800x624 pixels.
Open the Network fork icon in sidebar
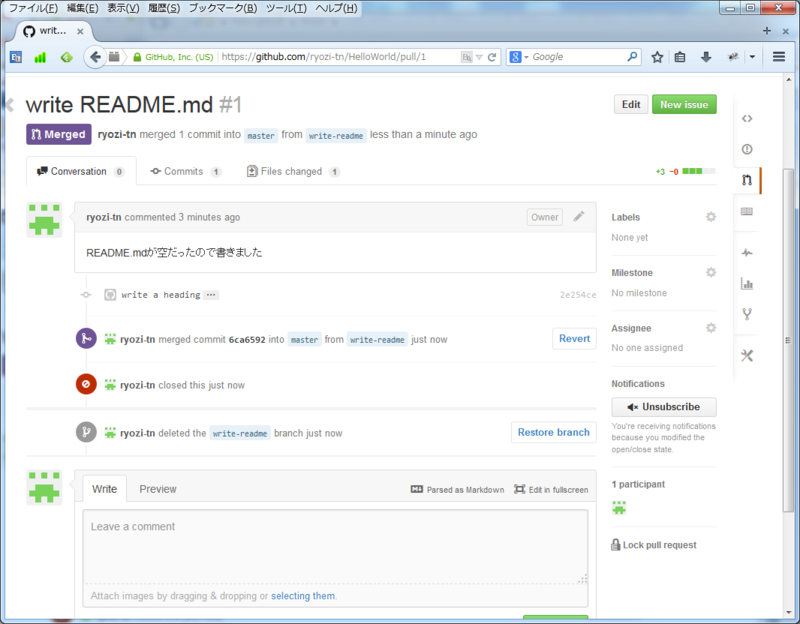pos(747,314)
